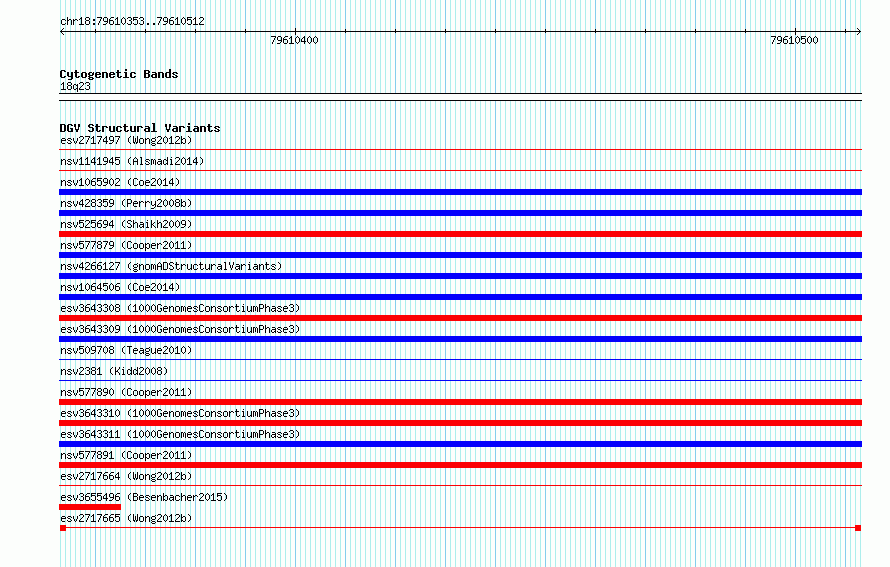Image resolution: width=890 pixels, height=567 pixels.
Task: Select the red bar for nsv577891 (Cooper2011)
Action: click(460, 465)
